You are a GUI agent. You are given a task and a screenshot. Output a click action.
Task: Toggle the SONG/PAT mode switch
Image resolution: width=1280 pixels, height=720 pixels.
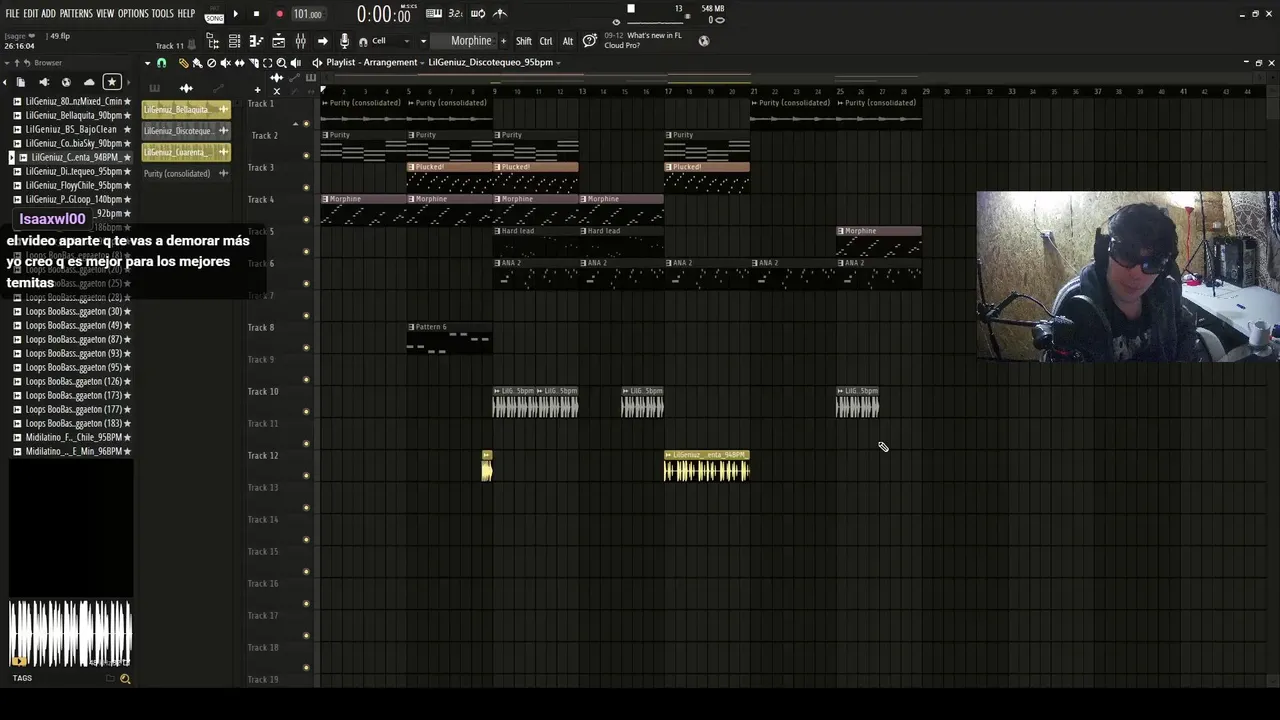point(214,14)
